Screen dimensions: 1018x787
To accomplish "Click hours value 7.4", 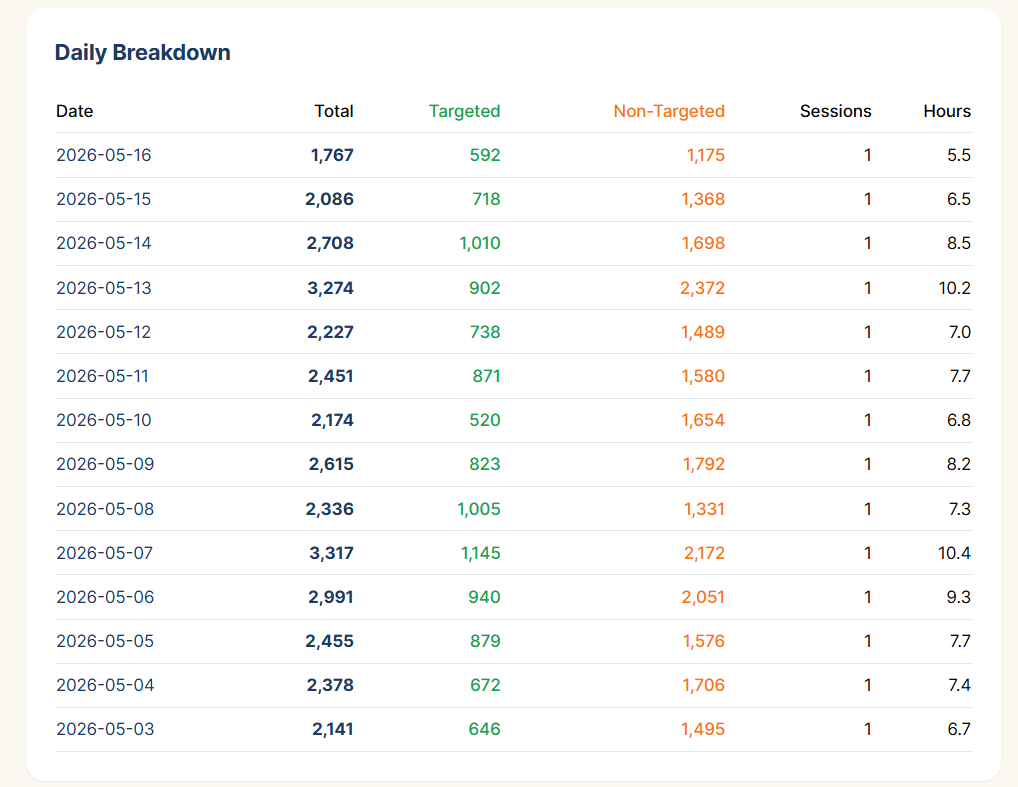I will 960,686.
